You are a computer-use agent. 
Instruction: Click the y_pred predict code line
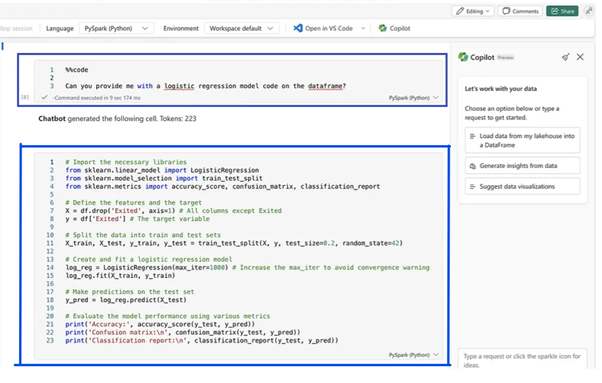126,300
